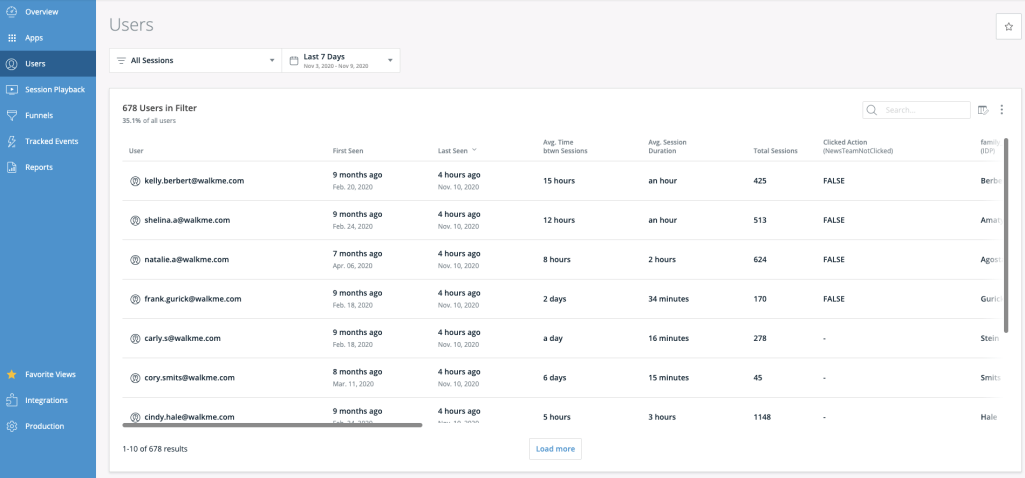Toggle sort arrow on Last Seen column
This screenshot has height=478, width=1025.
pos(474,151)
